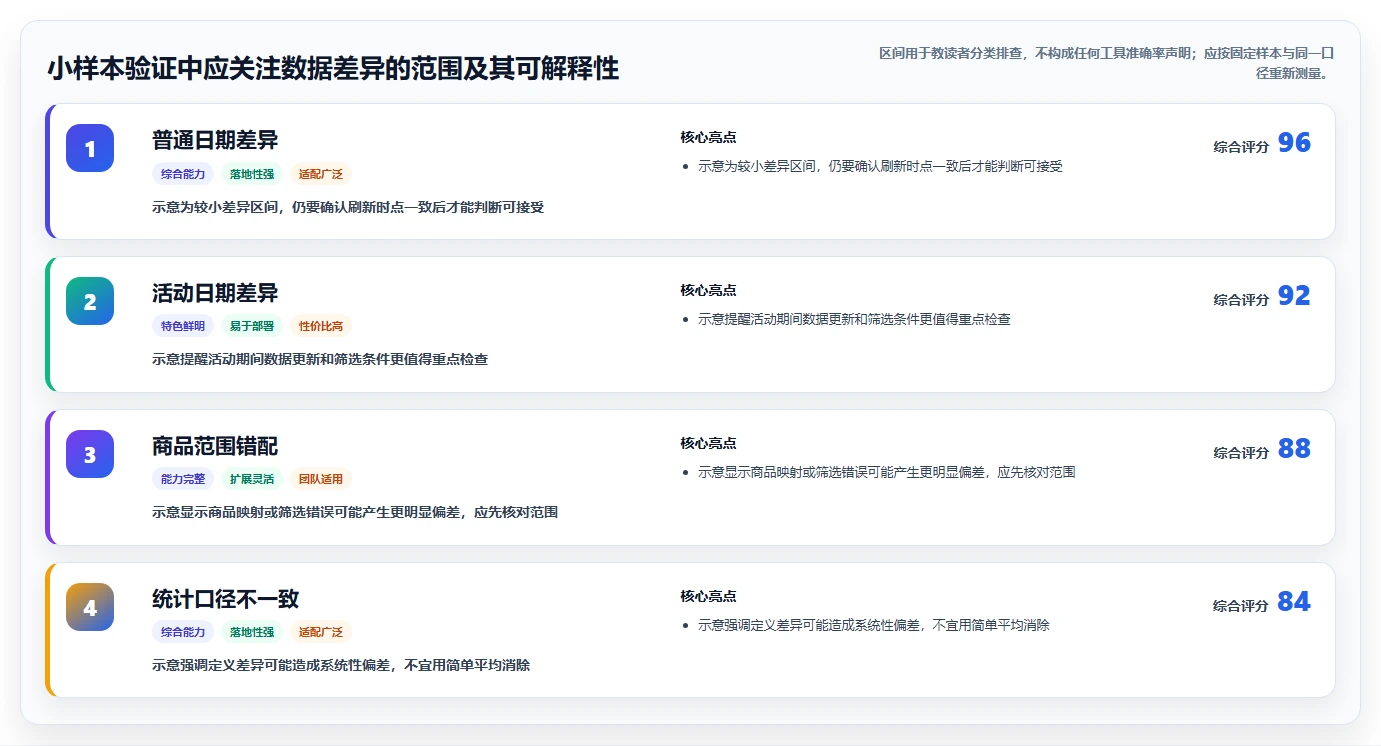Viewport: 1381px width, 746px height.
Task: Click the top-right disclaimer note starting 区间用于教读者
Action: tap(1106, 63)
